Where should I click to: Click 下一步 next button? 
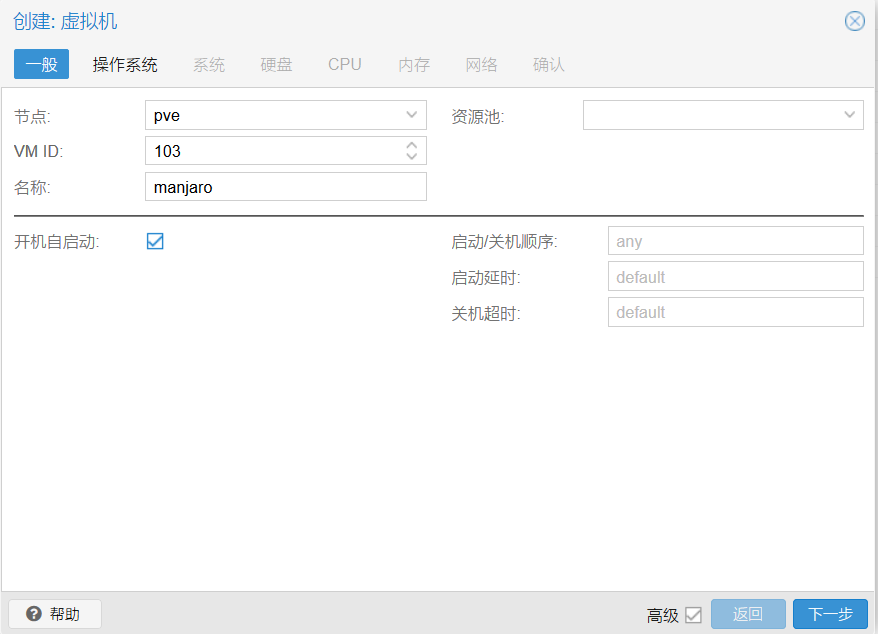[x=830, y=614]
